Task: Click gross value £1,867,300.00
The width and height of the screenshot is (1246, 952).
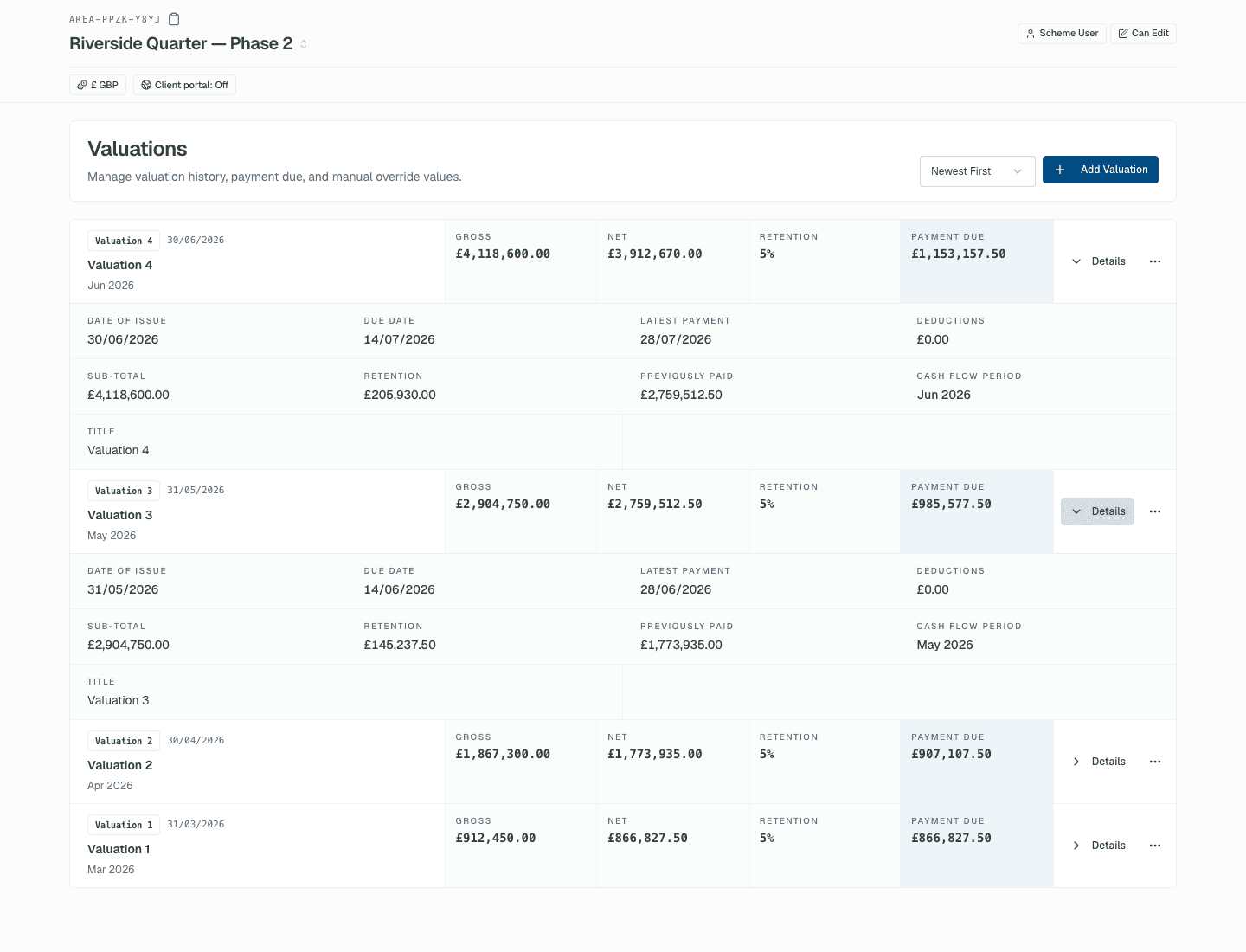Action: point(503,754)
